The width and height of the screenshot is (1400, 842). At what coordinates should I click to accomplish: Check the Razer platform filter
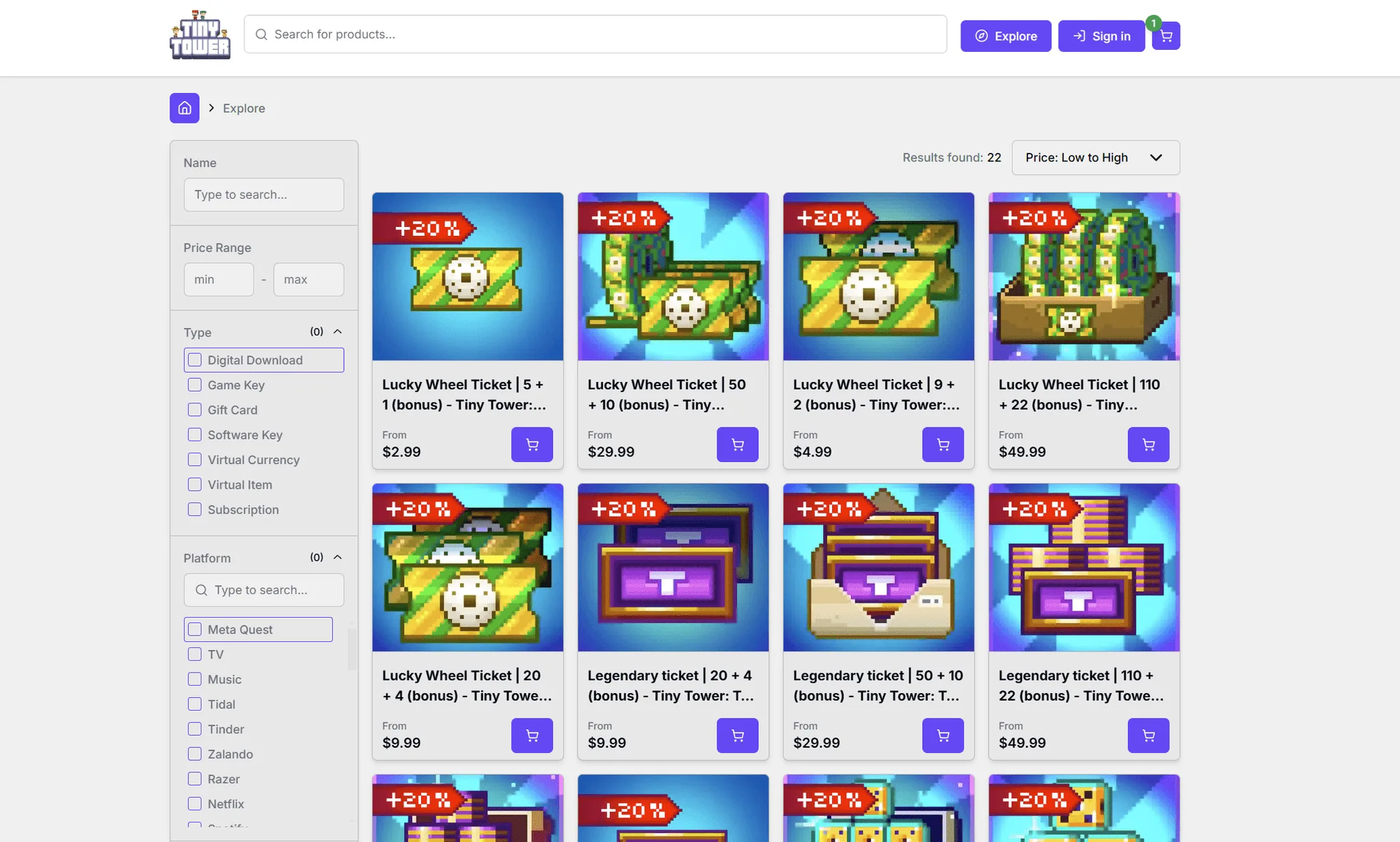pyautogui.click(x=195, y=779)
